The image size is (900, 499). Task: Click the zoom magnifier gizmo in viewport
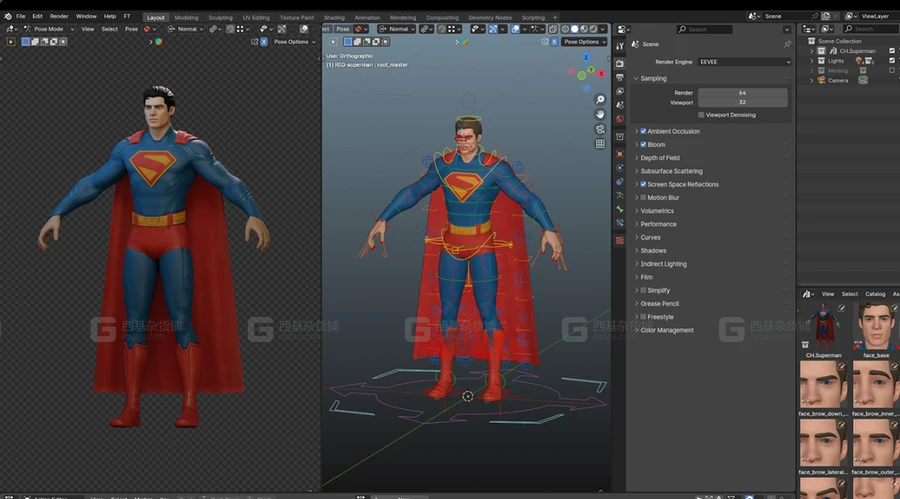coord(600,100)
